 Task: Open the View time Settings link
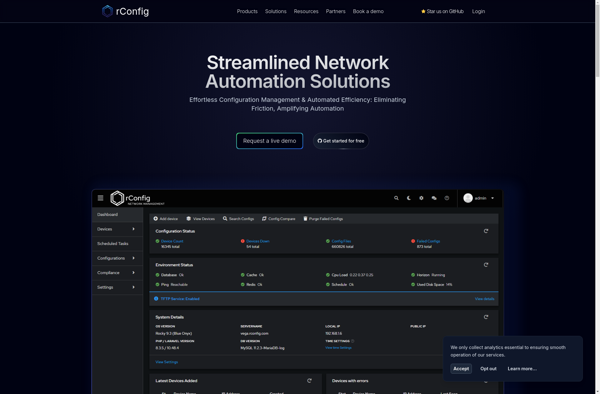tap(338, 348)
